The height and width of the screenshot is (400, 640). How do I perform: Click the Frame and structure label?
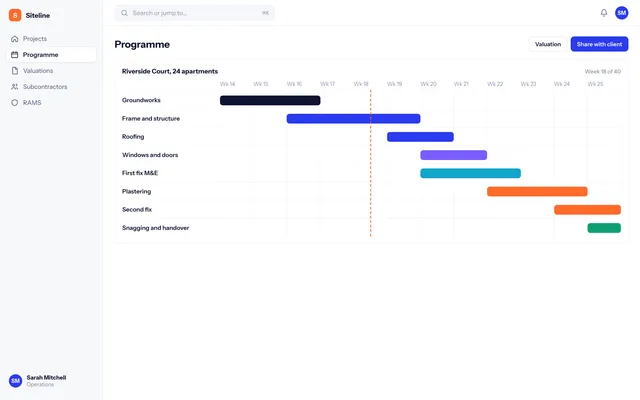pos(151,118)
